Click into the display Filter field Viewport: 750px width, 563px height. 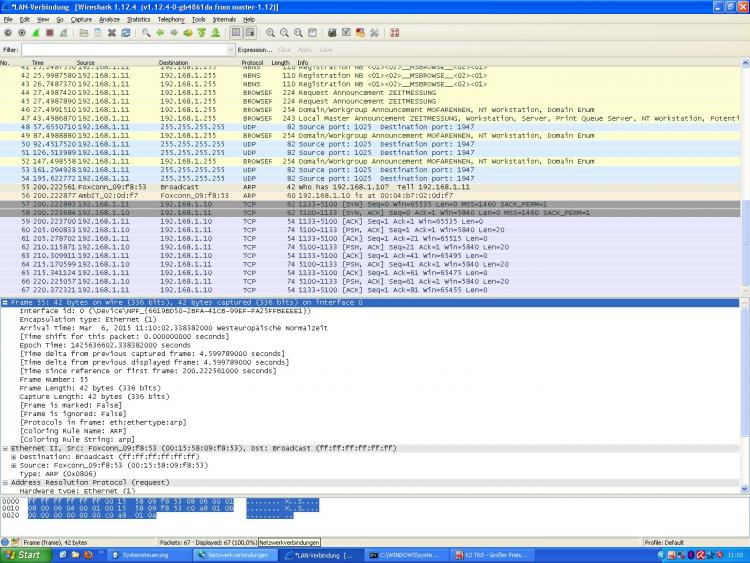point(124,50)
